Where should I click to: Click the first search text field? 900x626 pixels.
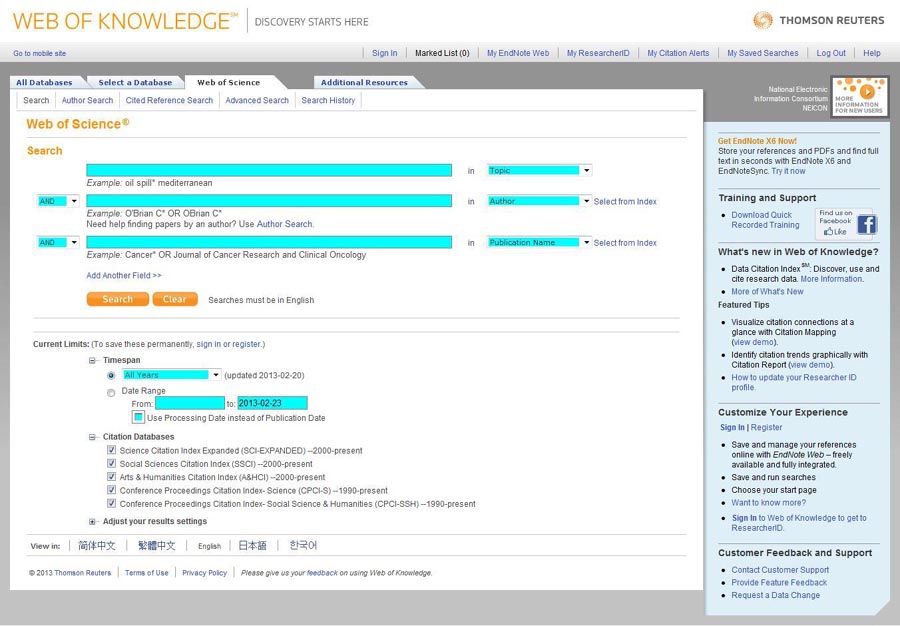coord(269,171)
